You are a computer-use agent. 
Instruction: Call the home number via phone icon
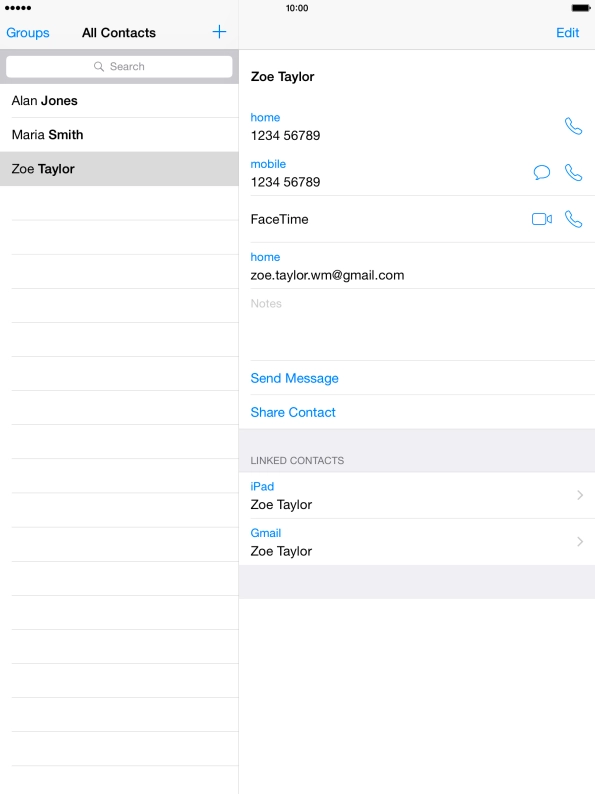point(573,126)
